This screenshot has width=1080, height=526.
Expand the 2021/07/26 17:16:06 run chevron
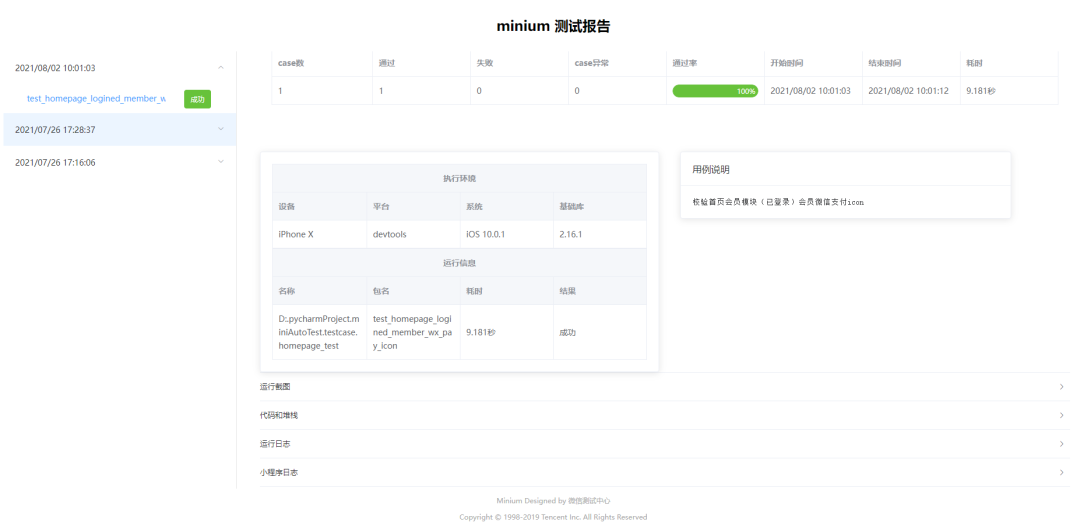(x=220, y=162)
